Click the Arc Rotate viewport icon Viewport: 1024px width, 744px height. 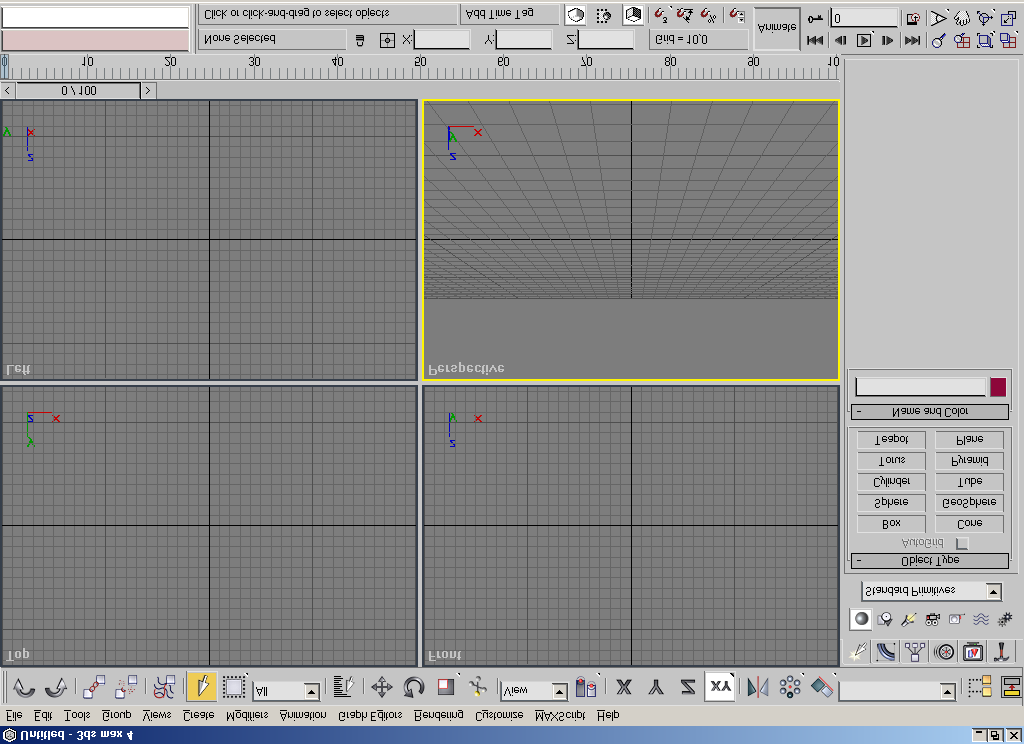click(x=985, y=18)
